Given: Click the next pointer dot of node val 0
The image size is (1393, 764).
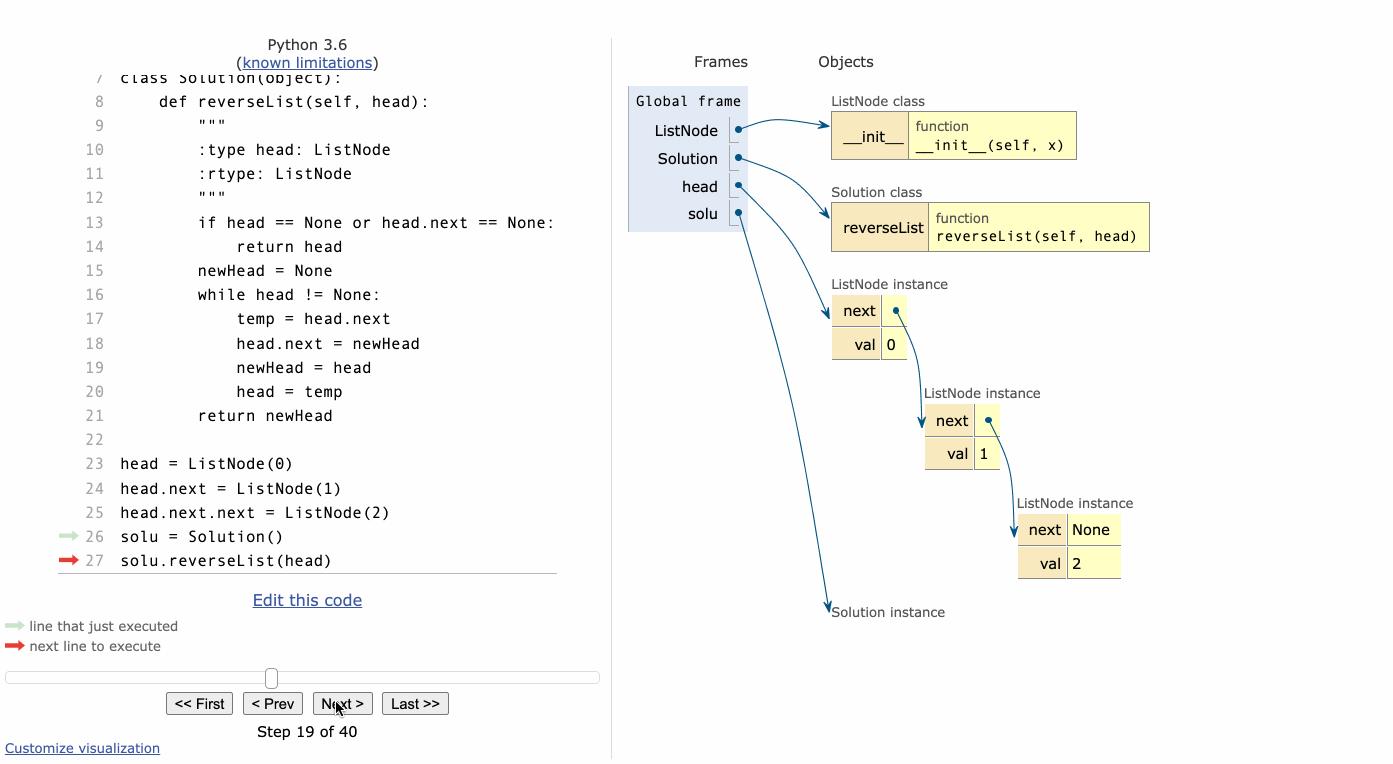Looking at the screenshot, I should 896,311.
